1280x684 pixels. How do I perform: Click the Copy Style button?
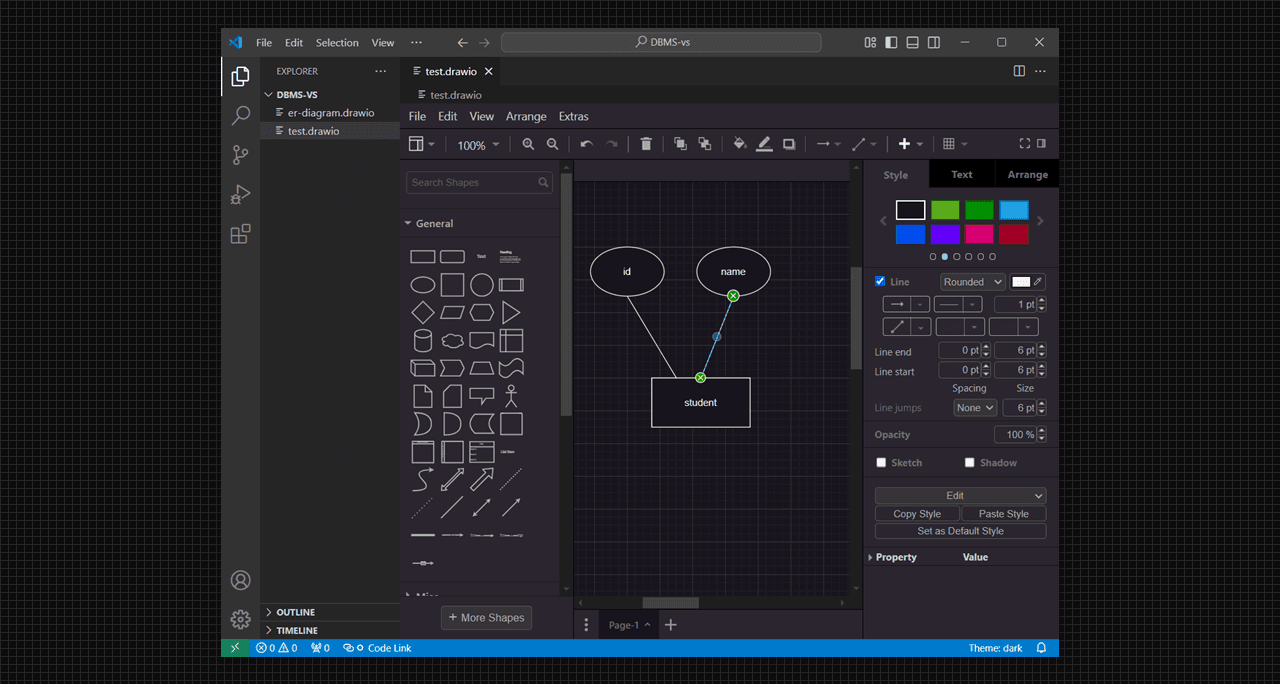tap(917, 514)
